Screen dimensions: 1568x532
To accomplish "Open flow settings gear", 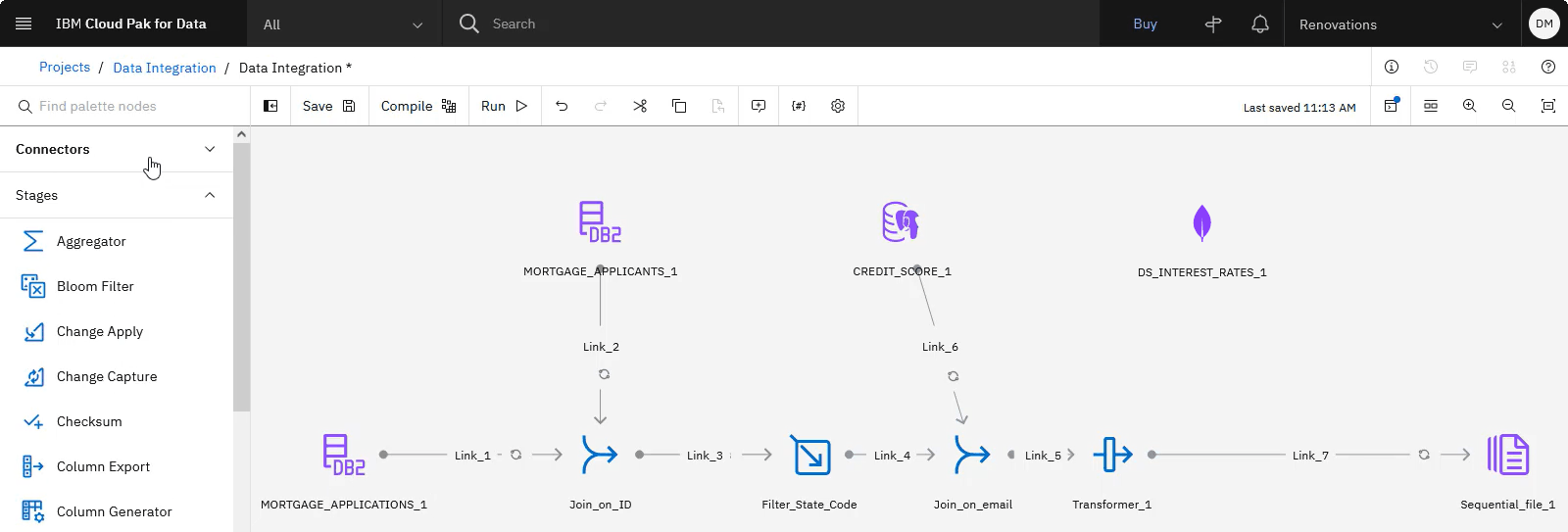I will (x=838, y=106).
